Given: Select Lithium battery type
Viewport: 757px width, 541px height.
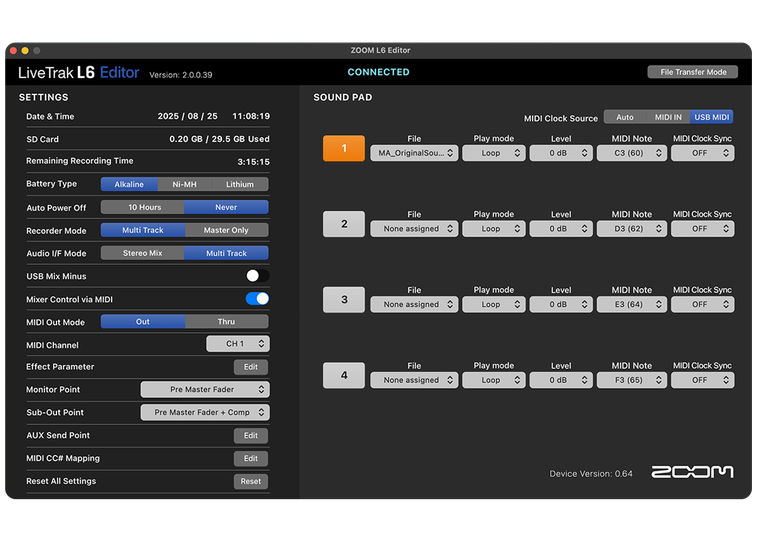Looking at the screenshot, I should 240,184.
